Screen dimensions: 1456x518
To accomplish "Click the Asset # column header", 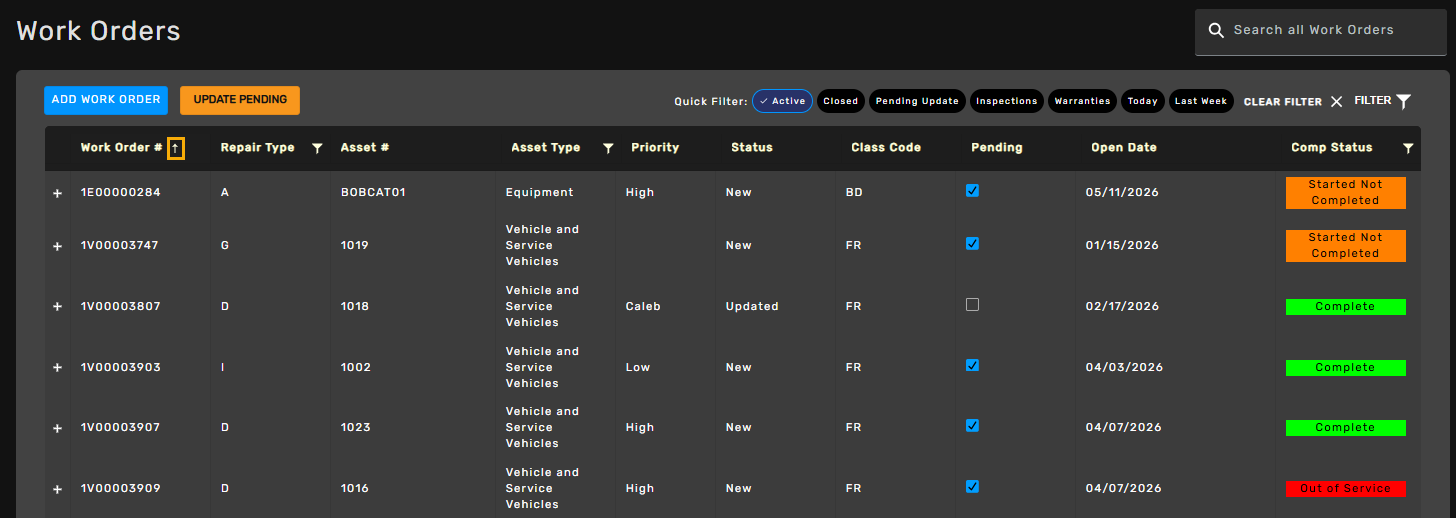I will tap(365, 148).
